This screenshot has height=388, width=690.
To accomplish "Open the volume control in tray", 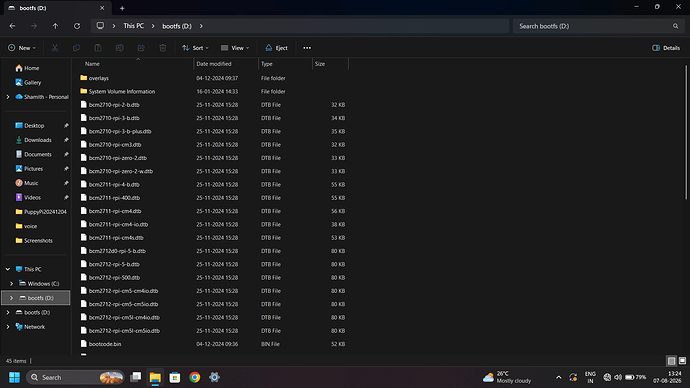I will (x=618, y=377).
